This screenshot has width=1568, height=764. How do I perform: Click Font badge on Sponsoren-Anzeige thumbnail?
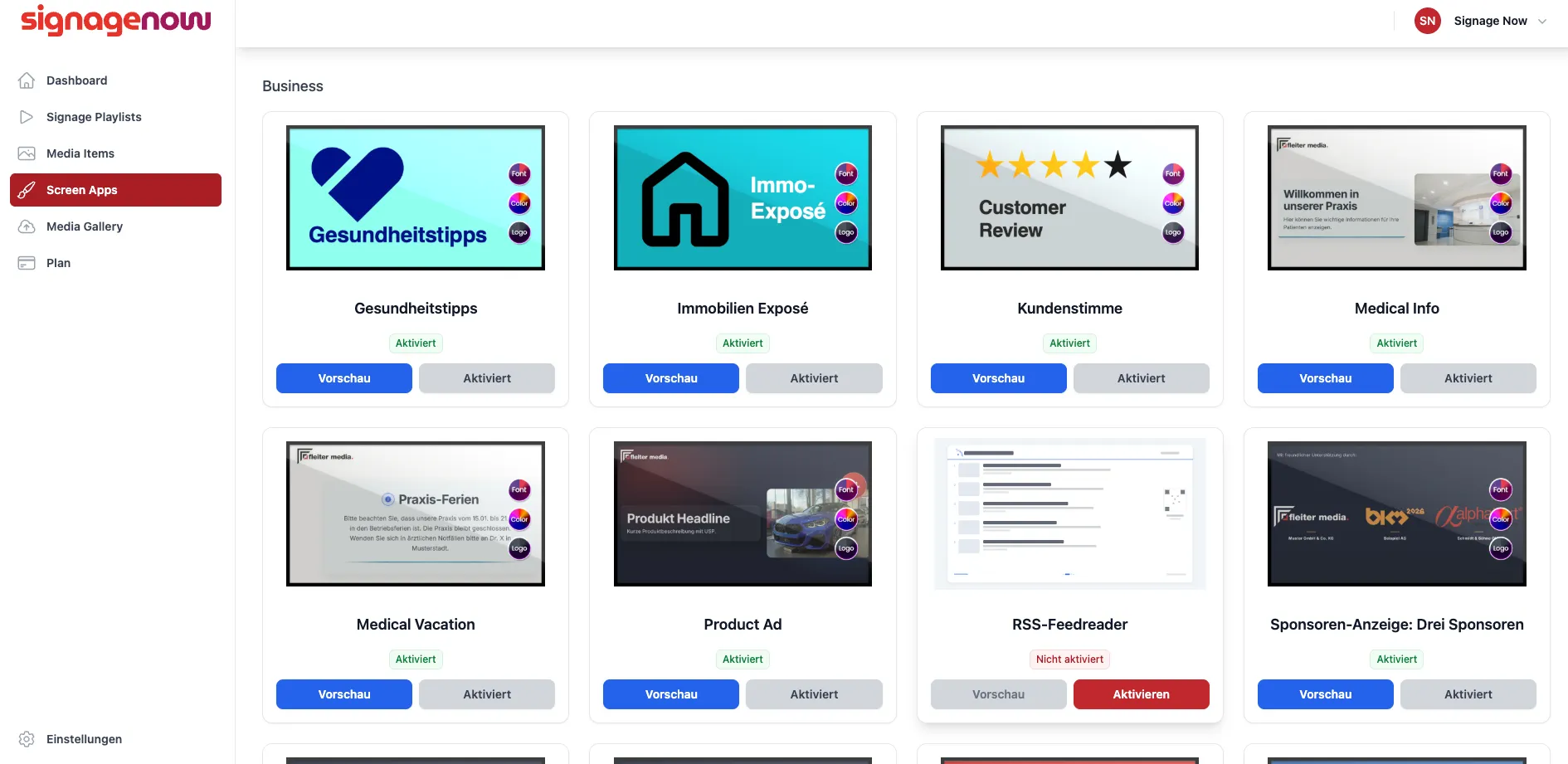click(x=1501, y=489)
